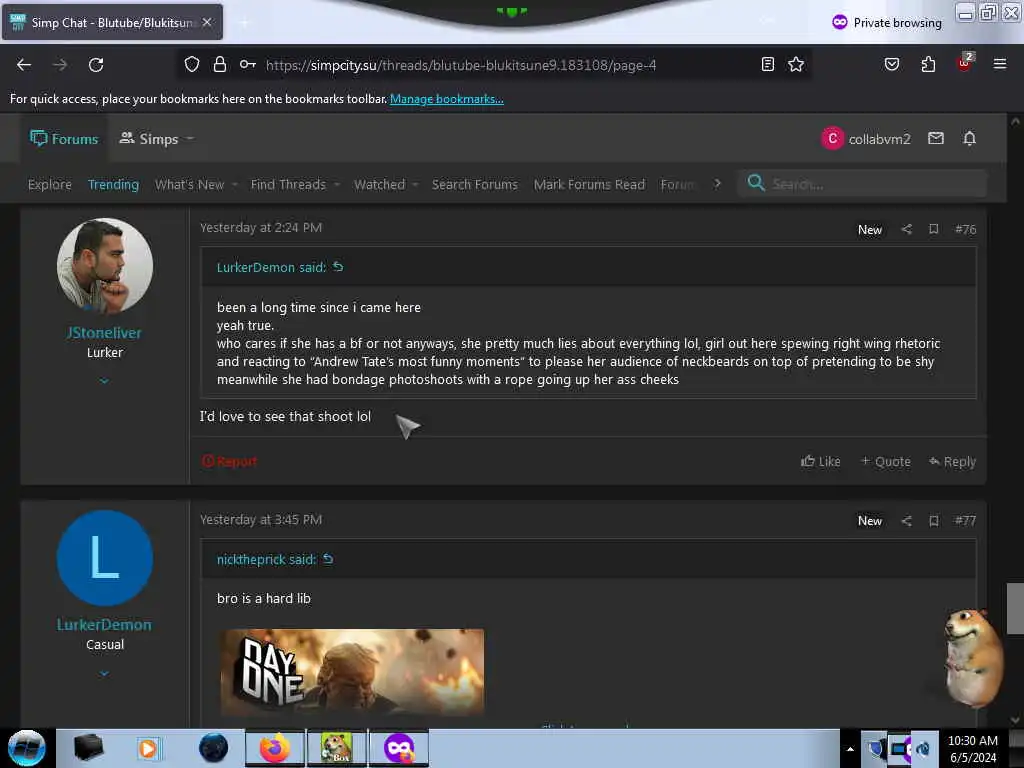Open the media player taskbar icon
This screenshot has height=768, width=1024.
tap(148, 748)
